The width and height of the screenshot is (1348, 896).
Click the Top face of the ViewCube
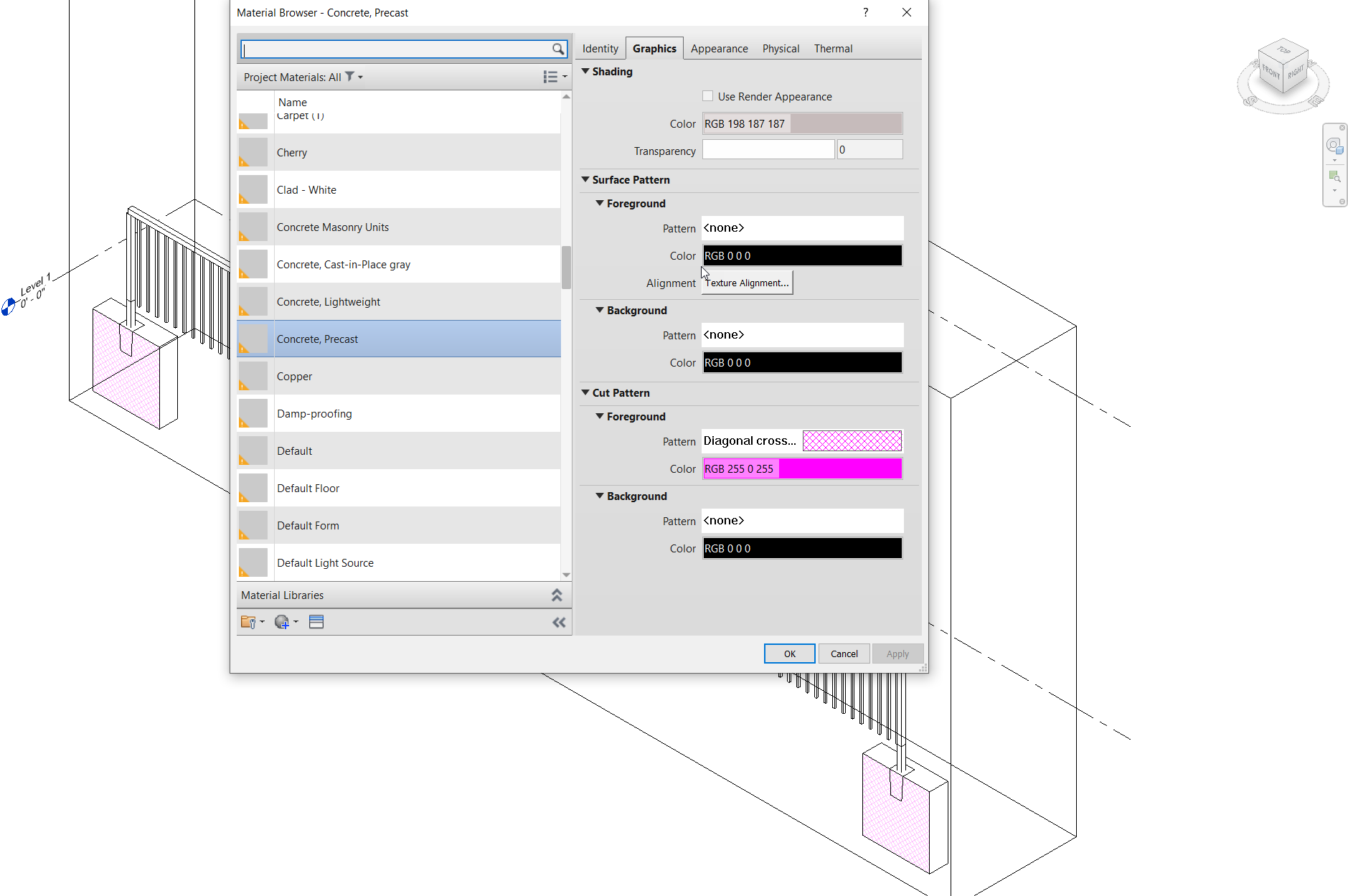pos(1283,52)
